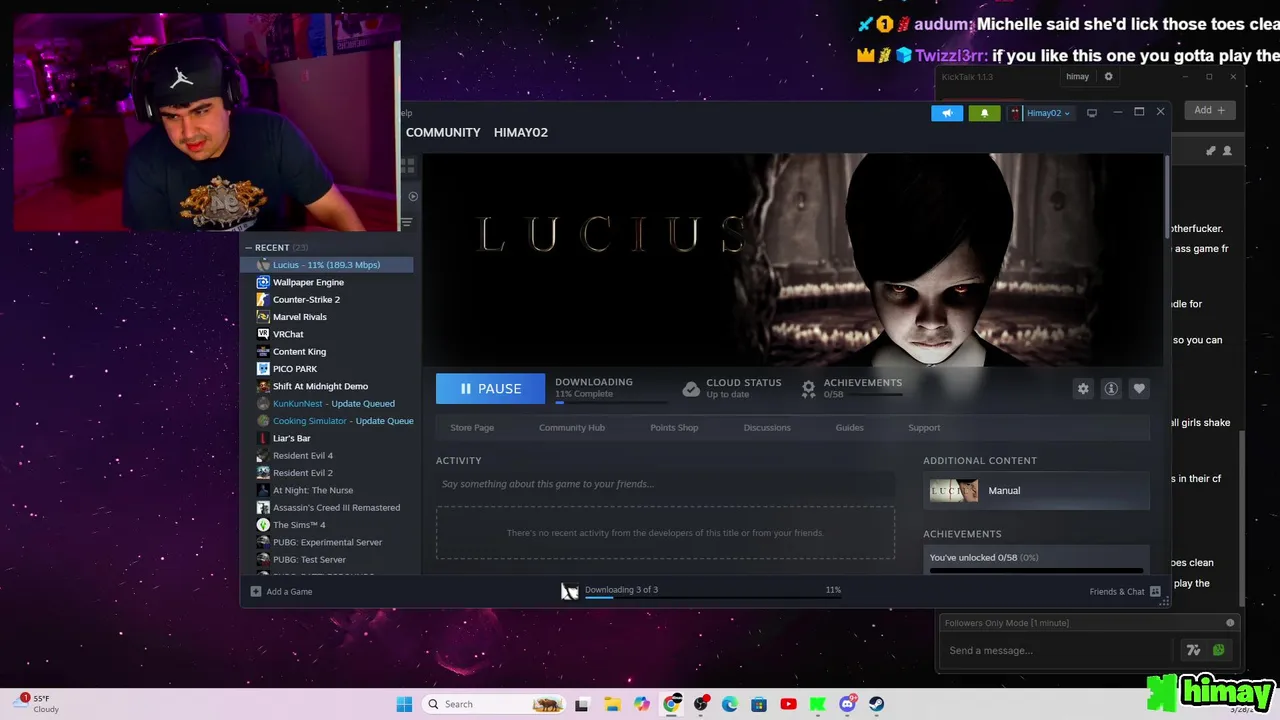1280x720 pixels.
Task: Go to Lucius Store Page tab
Action: coord(472,428)
